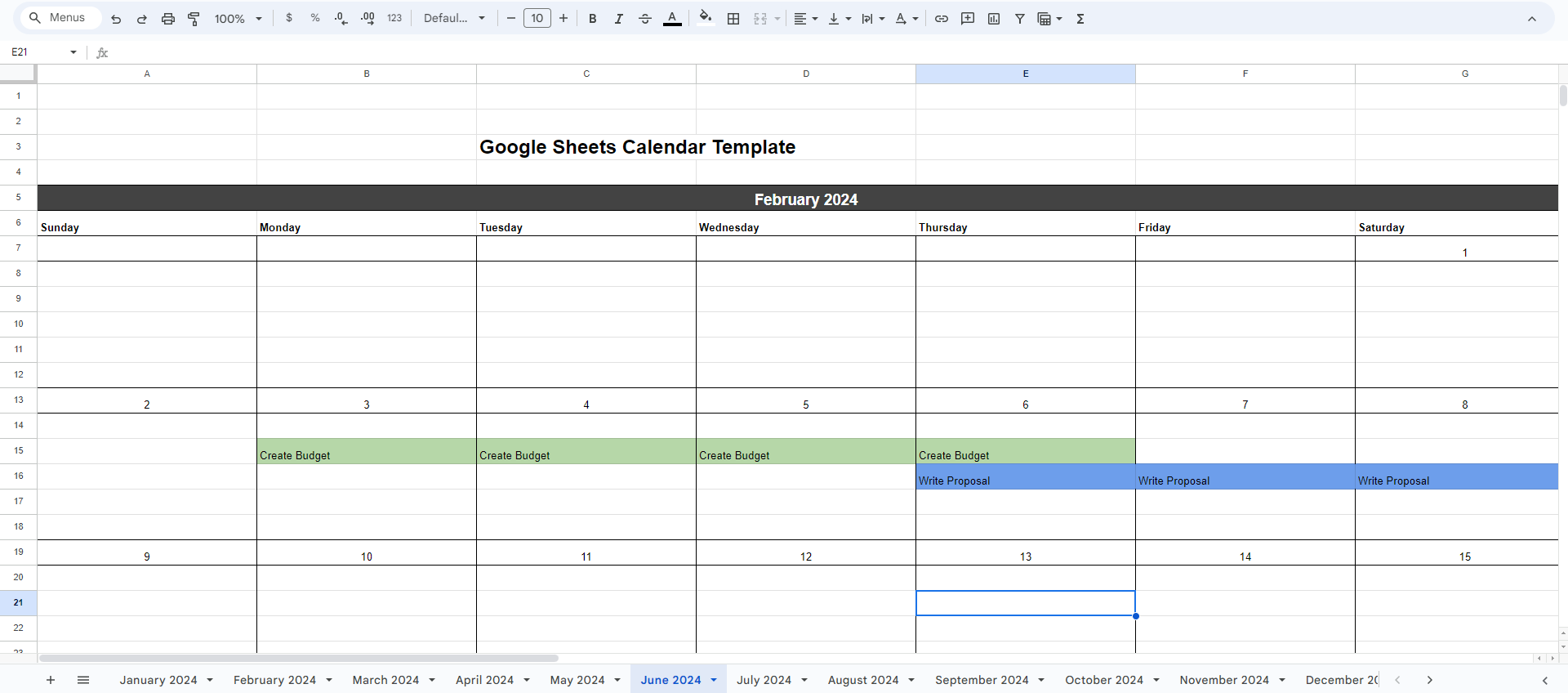Toggle bold formatting
Screen dimensions: 1568x693
(x=593, y=18)
